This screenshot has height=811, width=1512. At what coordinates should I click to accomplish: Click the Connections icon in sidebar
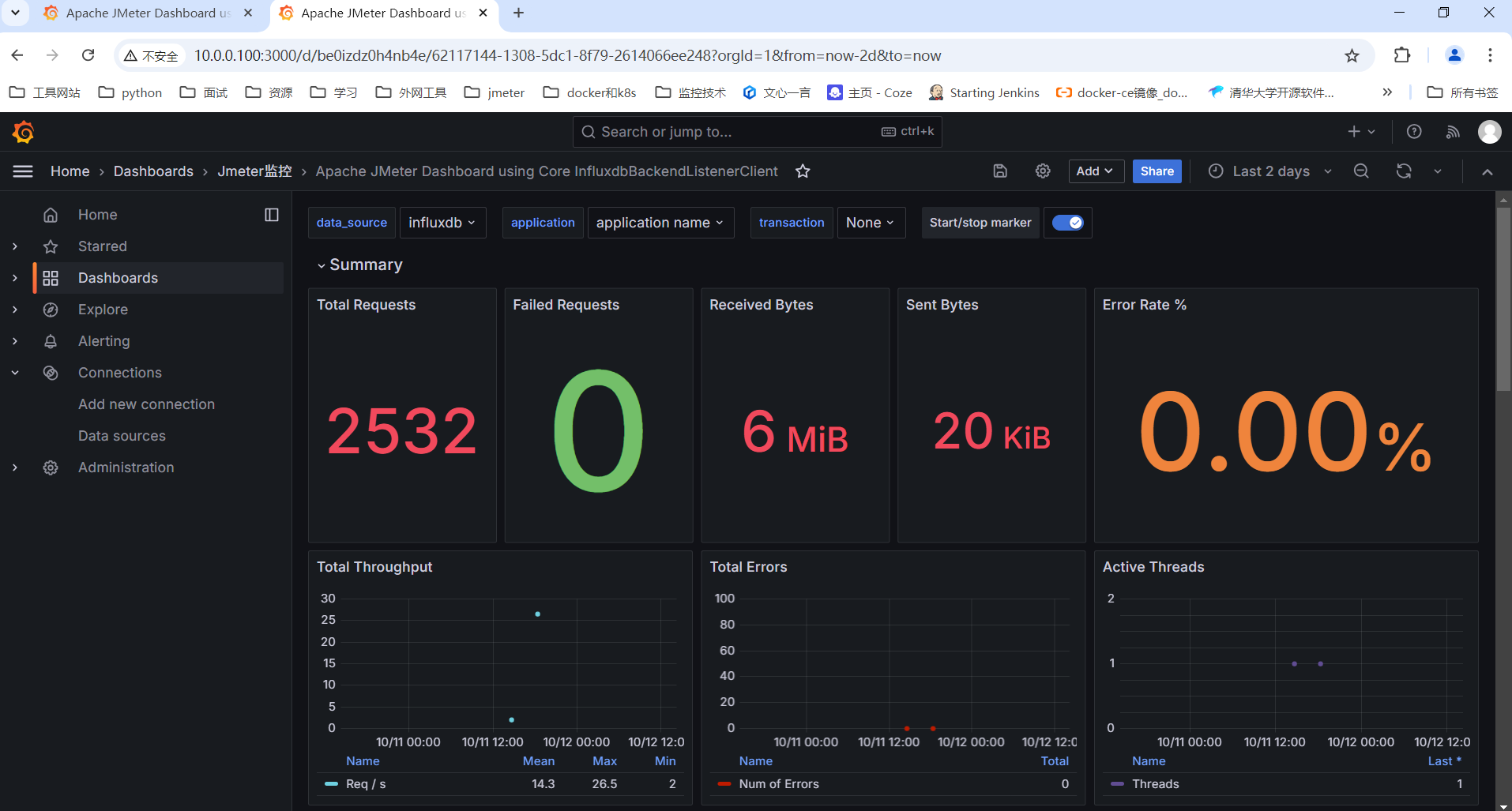(x=51, y=373)
